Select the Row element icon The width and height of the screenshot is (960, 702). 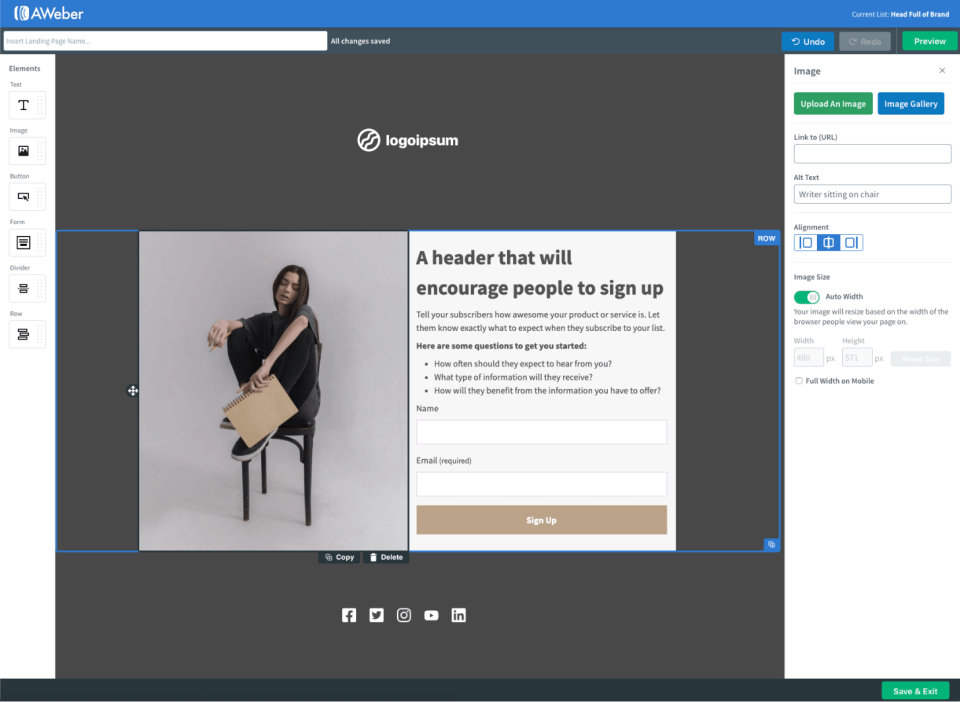coord(27,334)
